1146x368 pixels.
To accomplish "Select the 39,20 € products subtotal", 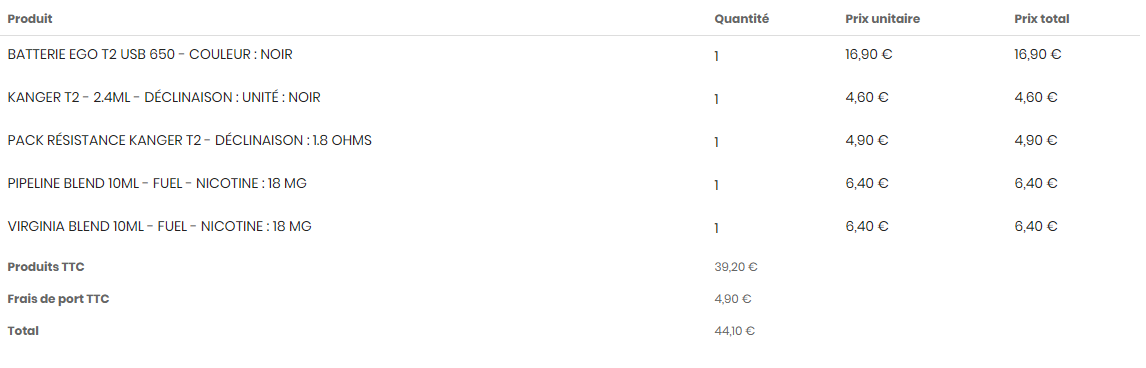I will pyautogui.click(x=736, y=267).
